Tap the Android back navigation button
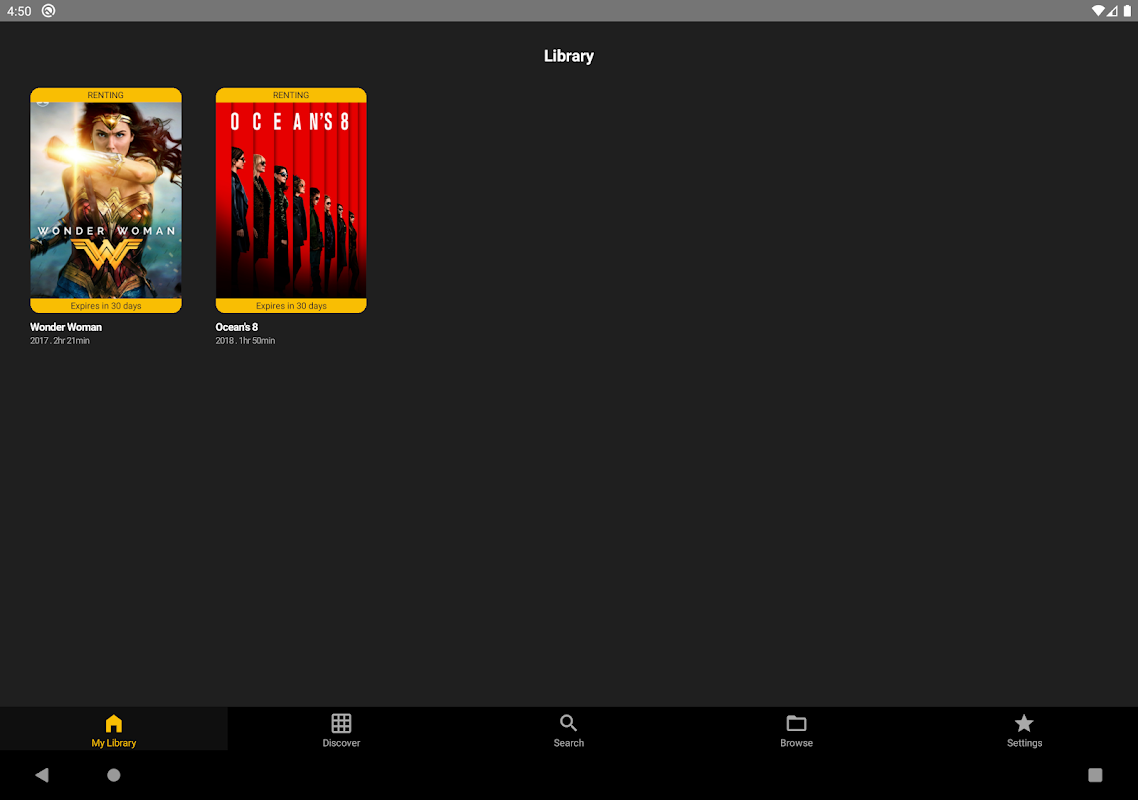 pos(42,775)
